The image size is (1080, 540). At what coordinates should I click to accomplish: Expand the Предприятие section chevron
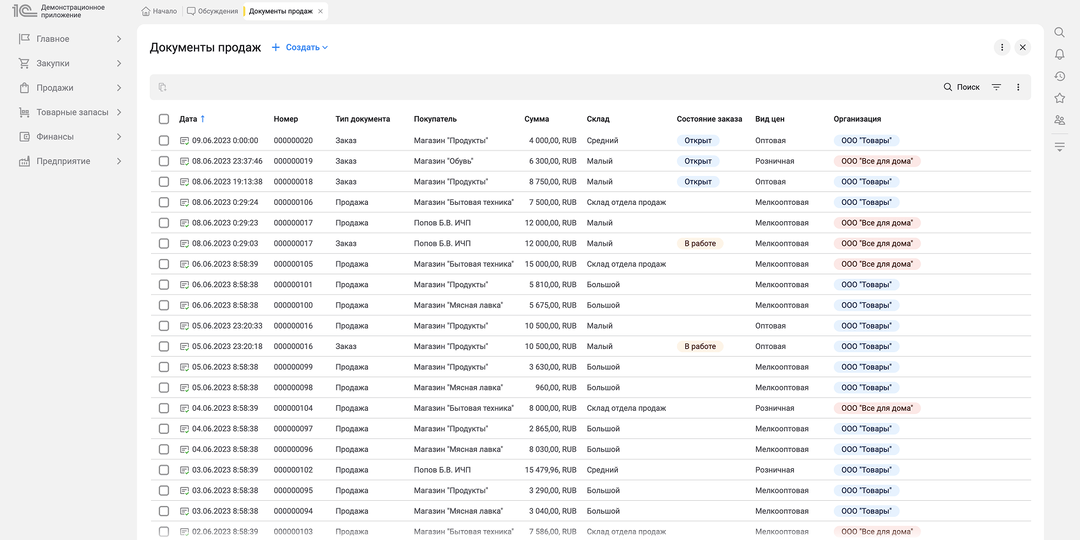coord(119,161)
